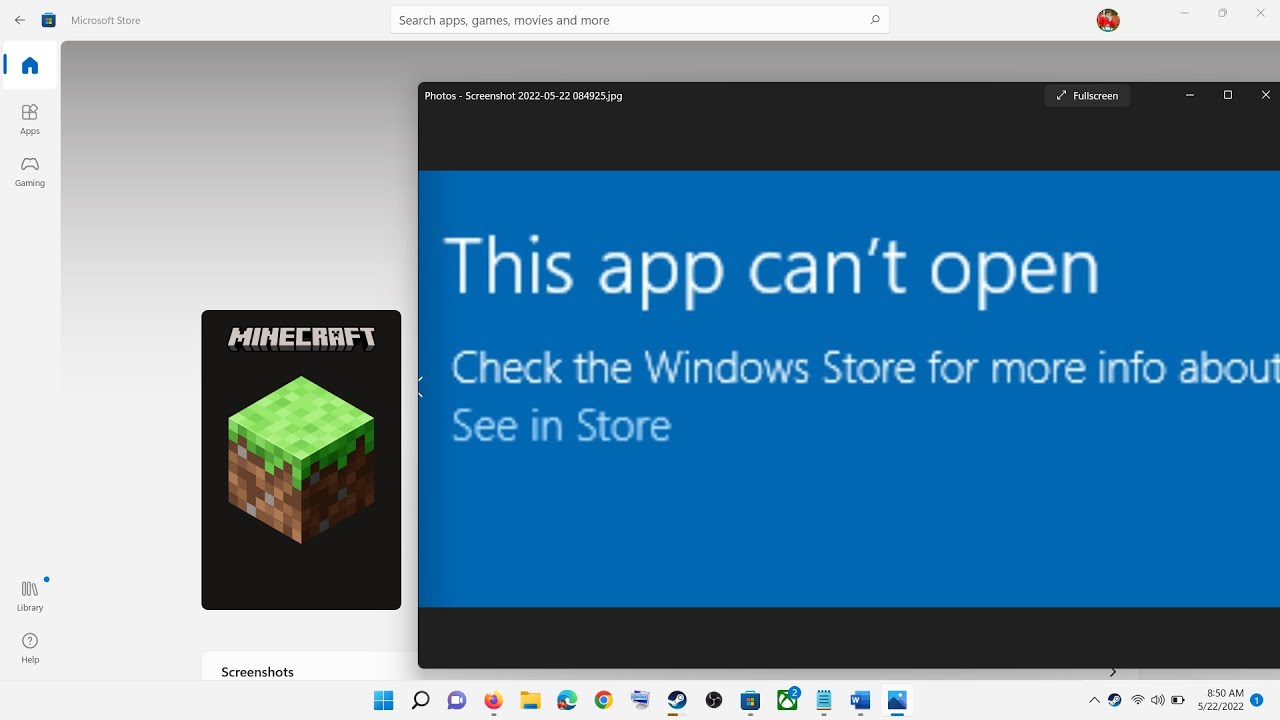The height and width of the screenshot is (720, 1280).
Task: Enter Fullscreen in Photos window
Action: pyautogui.click(x=1087, y=95)
